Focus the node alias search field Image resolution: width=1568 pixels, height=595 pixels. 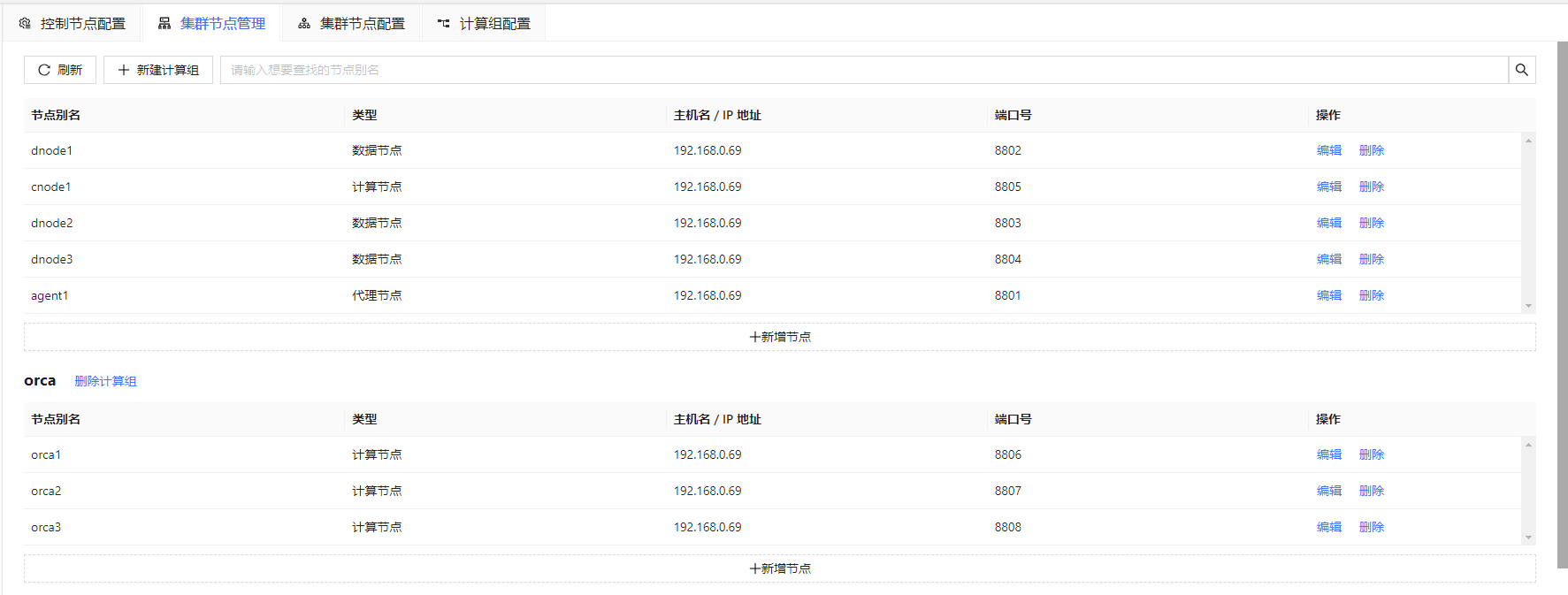(x=862, y=70)
